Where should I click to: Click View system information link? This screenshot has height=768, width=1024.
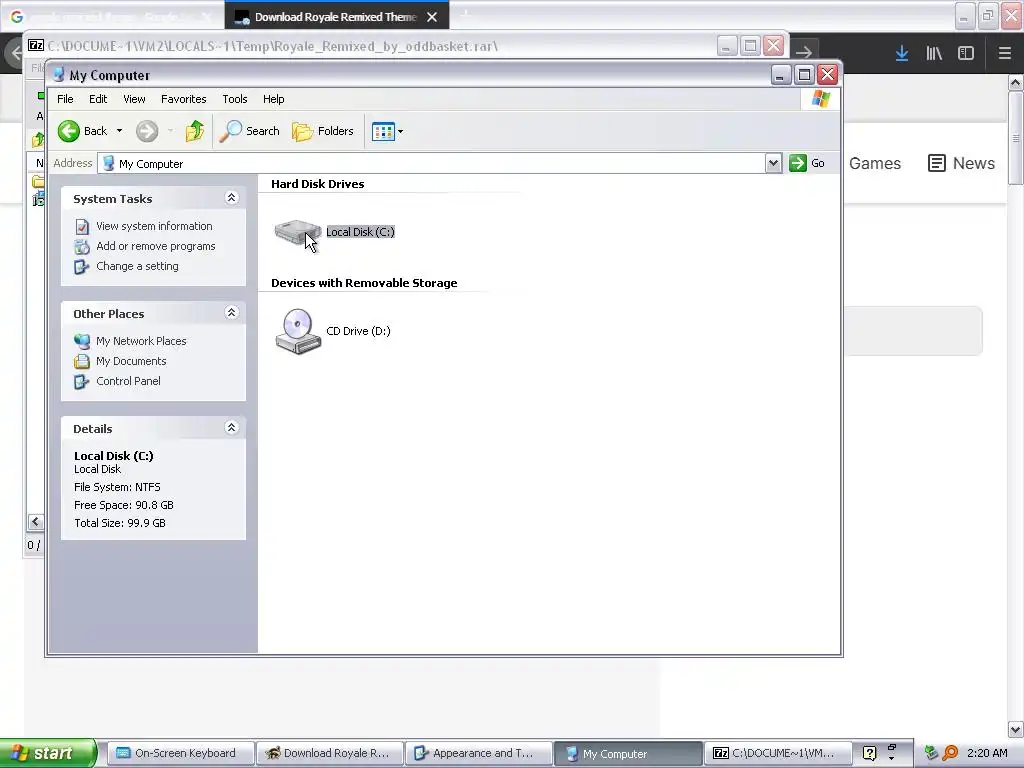click(x=154, y=226)
